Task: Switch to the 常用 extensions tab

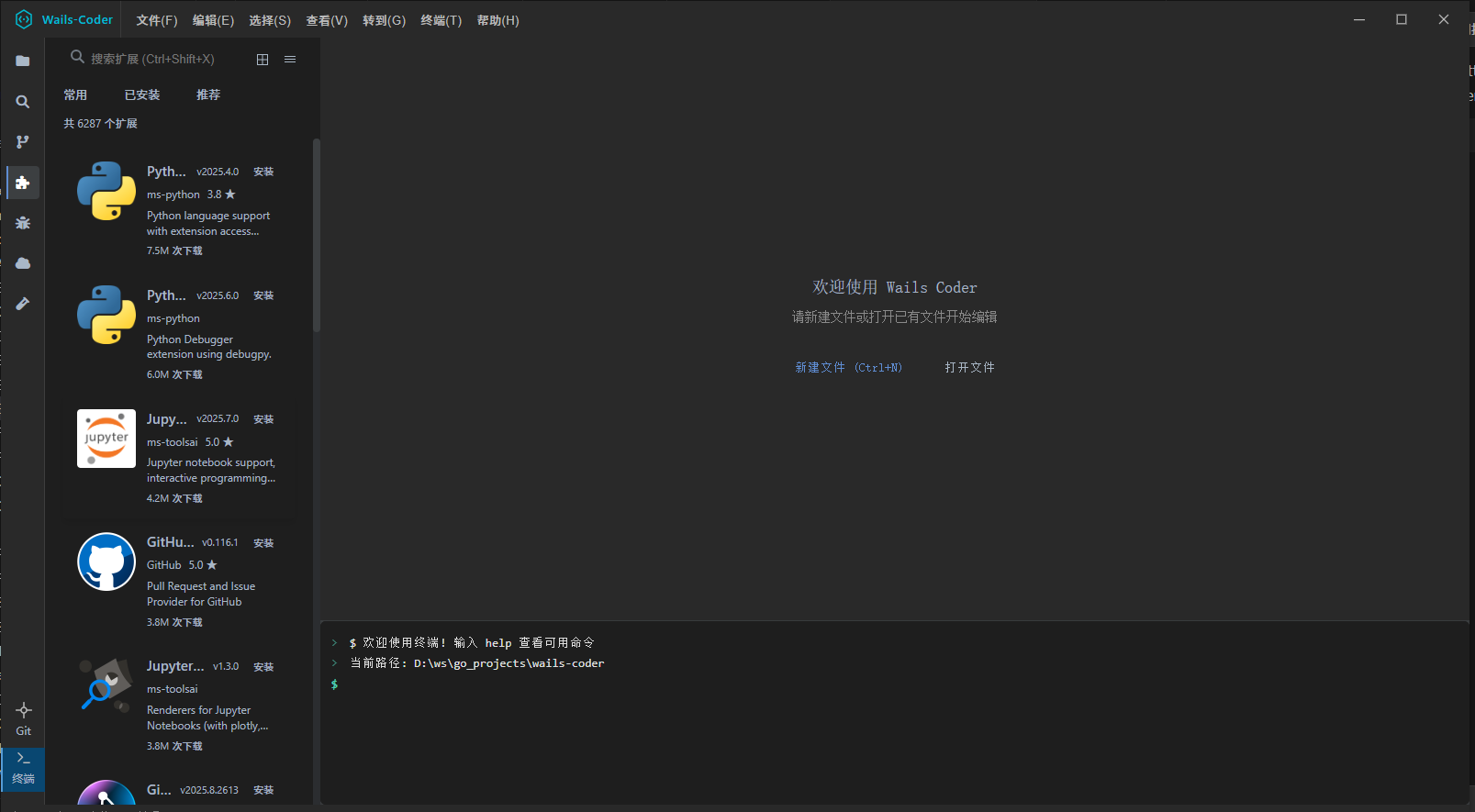Action: (75, 95)
